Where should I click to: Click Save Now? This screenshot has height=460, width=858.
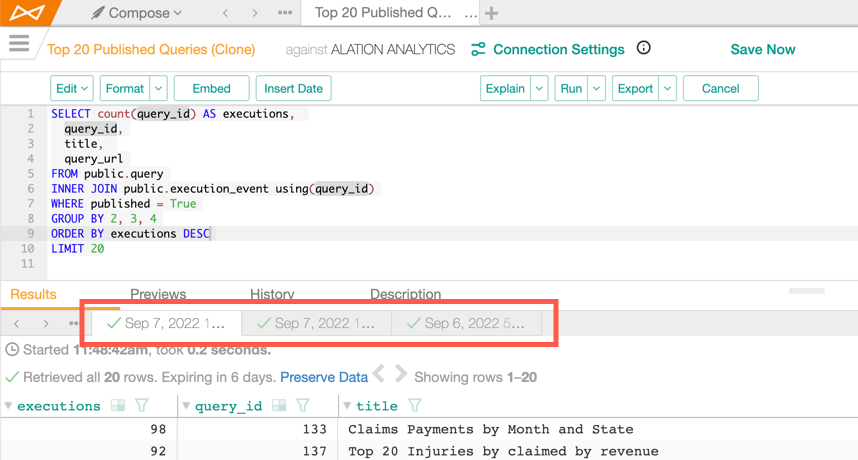(x=763, y=49)
